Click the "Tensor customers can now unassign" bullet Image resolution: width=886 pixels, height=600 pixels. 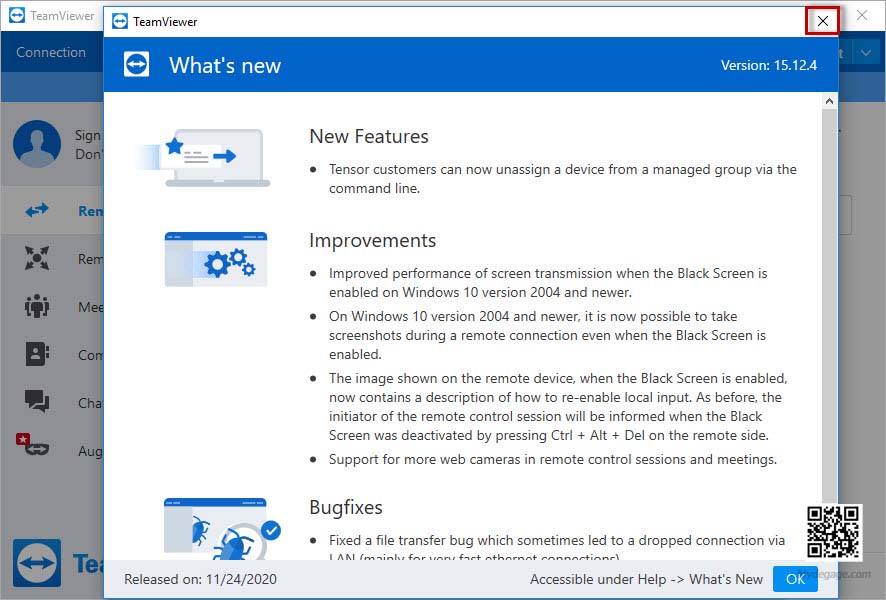pyautogui.click(x=563, y=179)
